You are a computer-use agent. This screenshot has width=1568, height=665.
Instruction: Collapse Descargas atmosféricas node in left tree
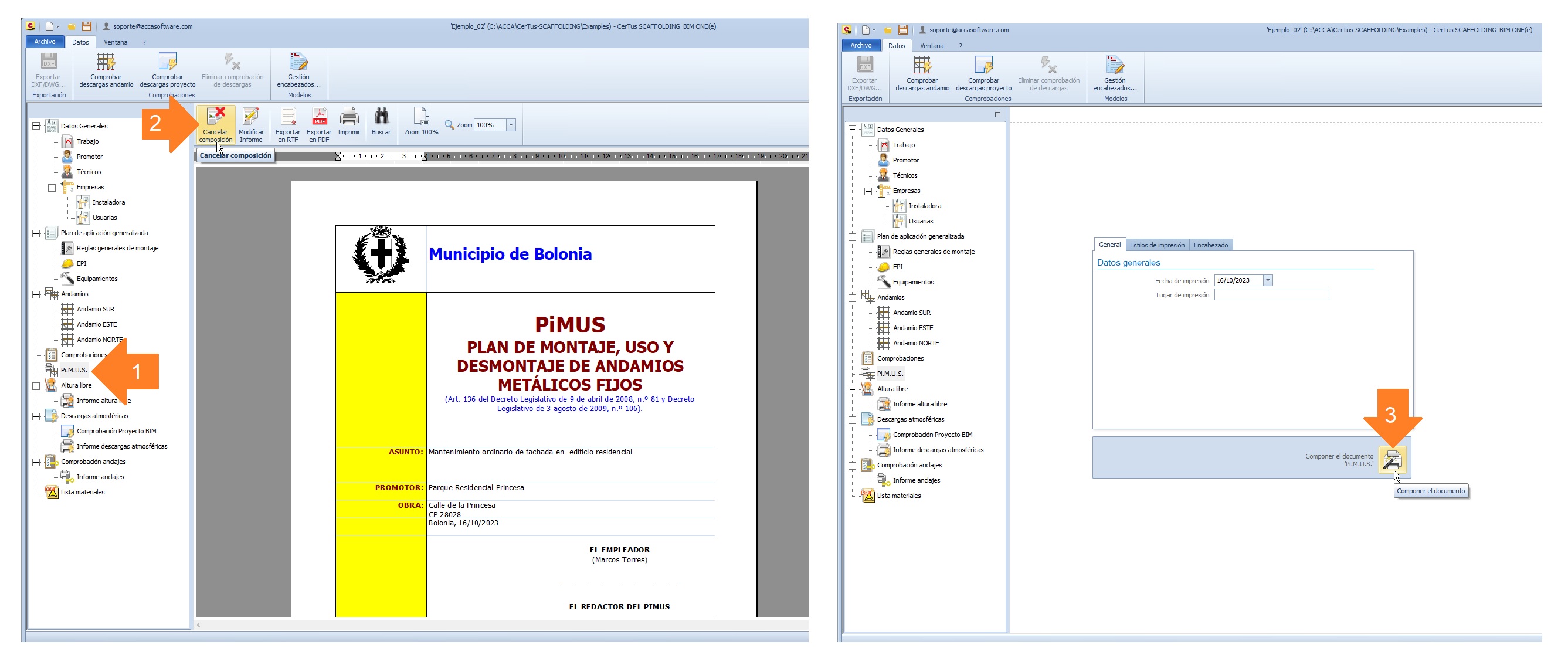[x=36, y=416]
